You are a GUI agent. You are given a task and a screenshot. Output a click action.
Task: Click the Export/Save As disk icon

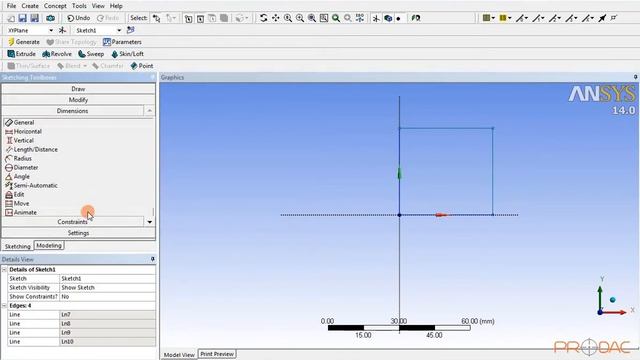pos(35,18)
